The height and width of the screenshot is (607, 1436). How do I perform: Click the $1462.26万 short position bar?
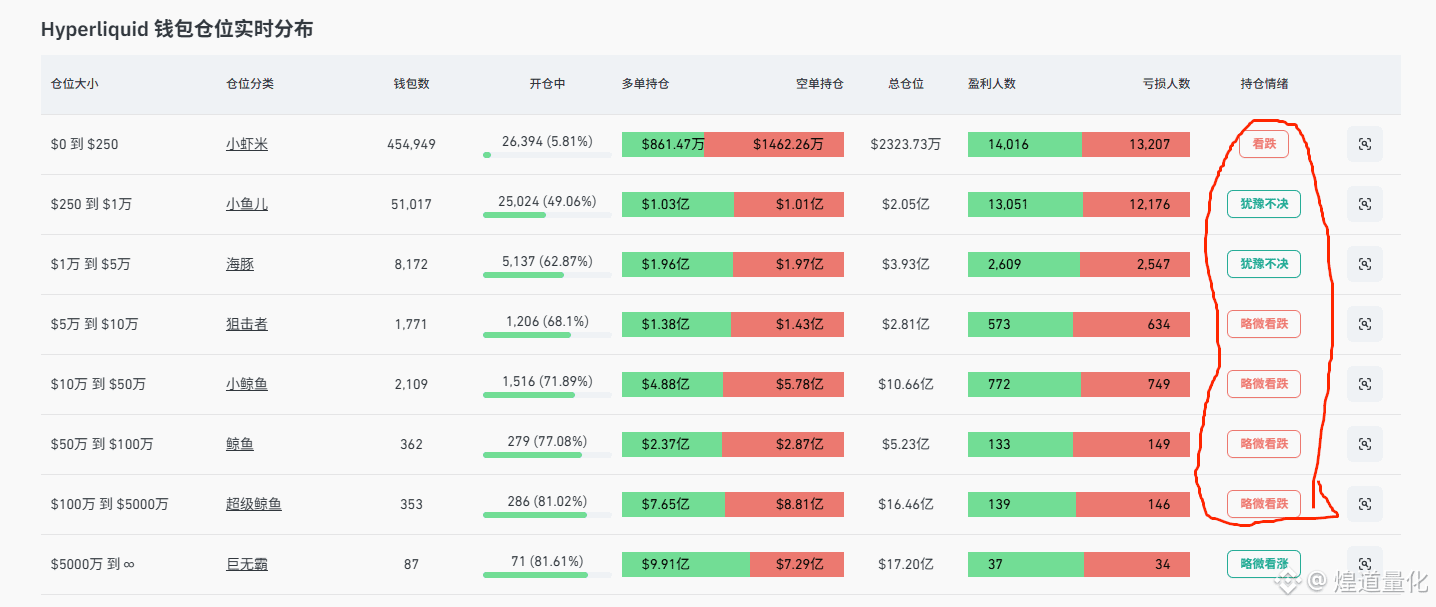[x=774, y=144]
